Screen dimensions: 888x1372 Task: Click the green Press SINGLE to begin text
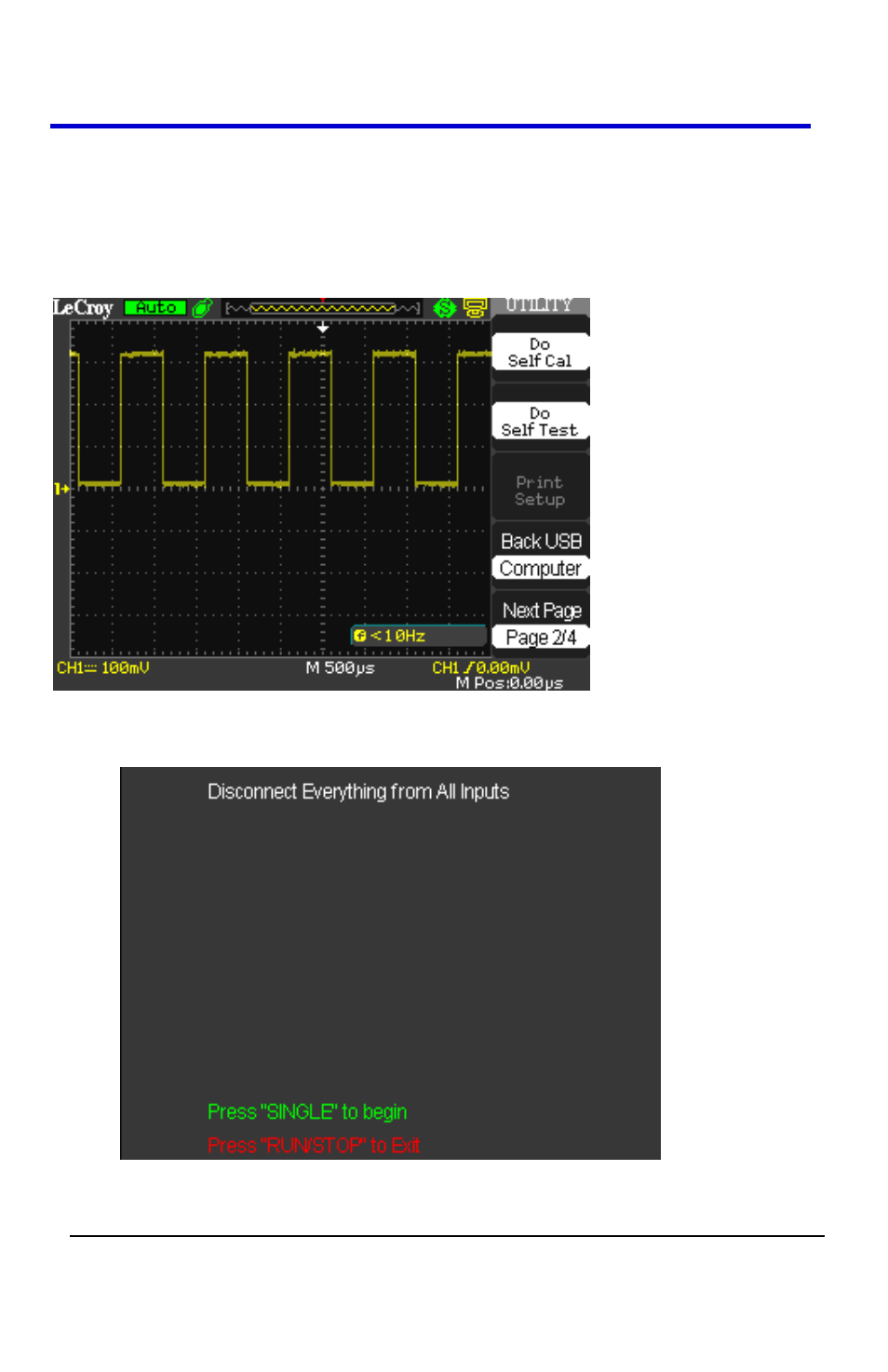pos(307,1112)
